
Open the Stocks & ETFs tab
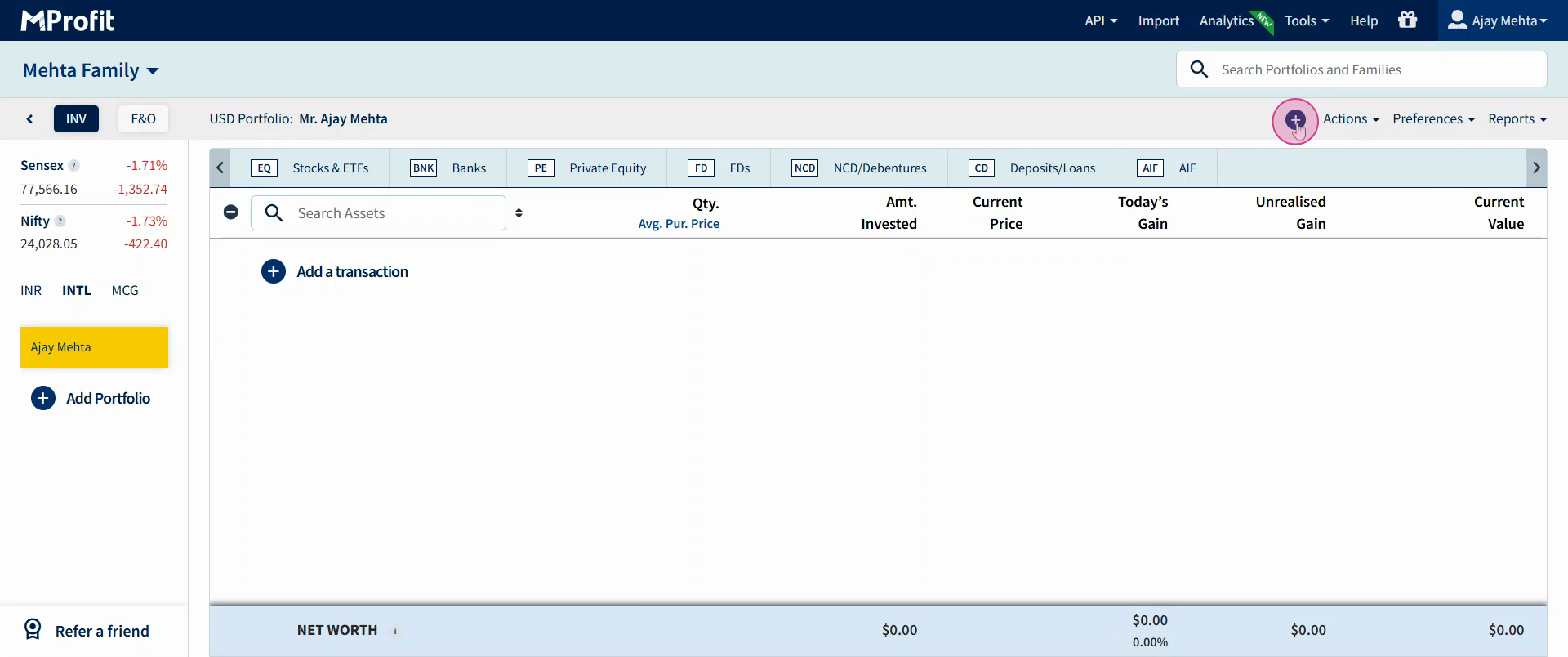pyautogui.click(x=310, y=168)
